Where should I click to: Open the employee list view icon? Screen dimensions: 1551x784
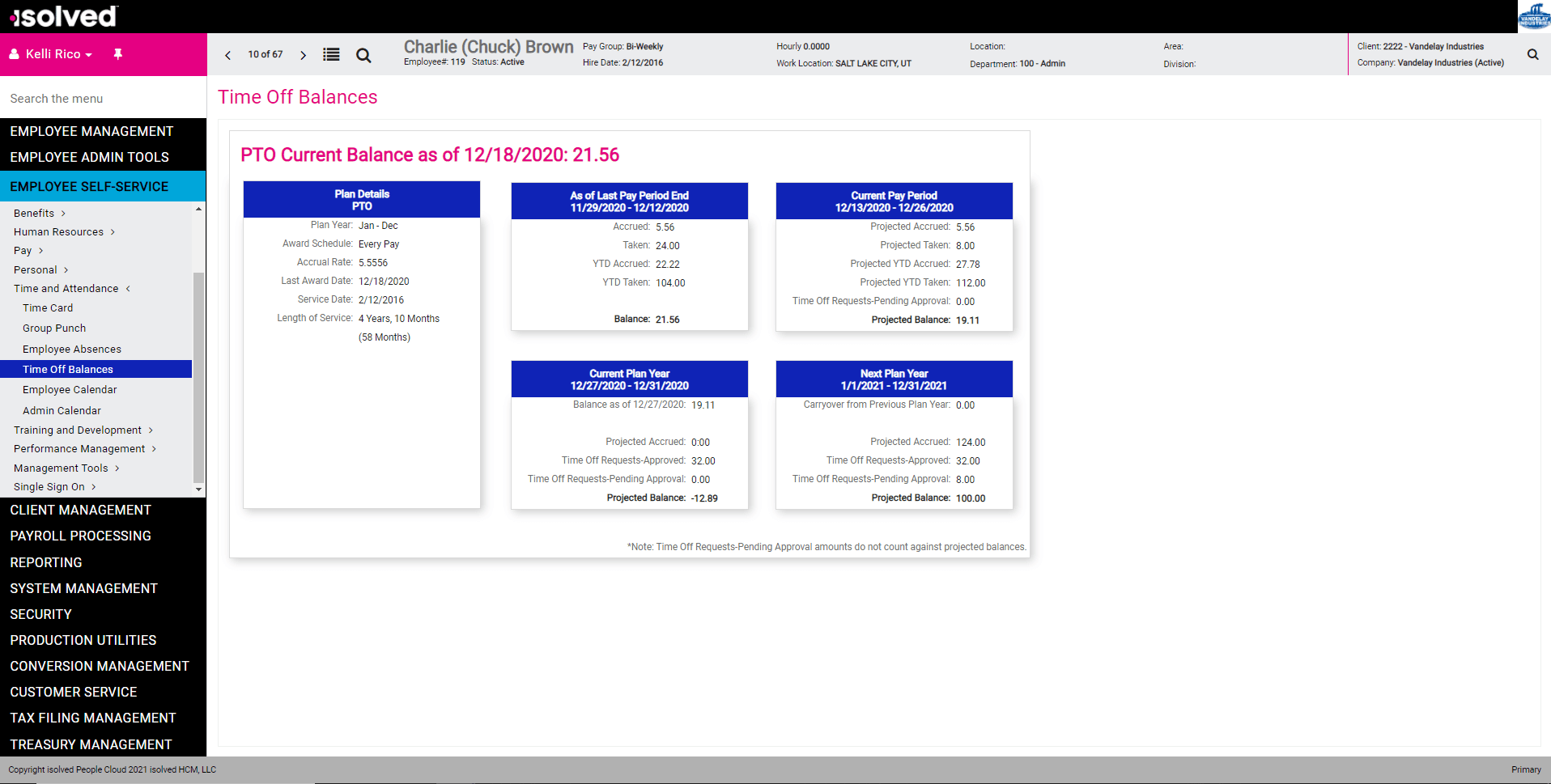pos(331,54)
